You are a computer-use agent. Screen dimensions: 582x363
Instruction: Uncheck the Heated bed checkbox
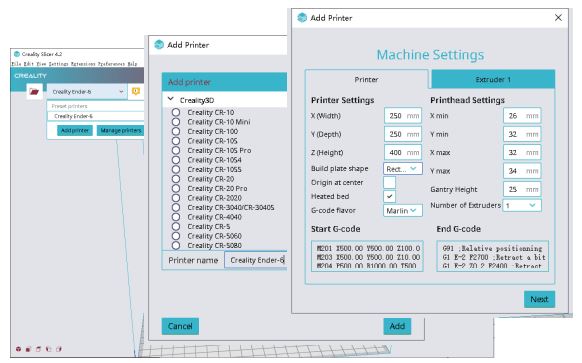click(389, 196)
